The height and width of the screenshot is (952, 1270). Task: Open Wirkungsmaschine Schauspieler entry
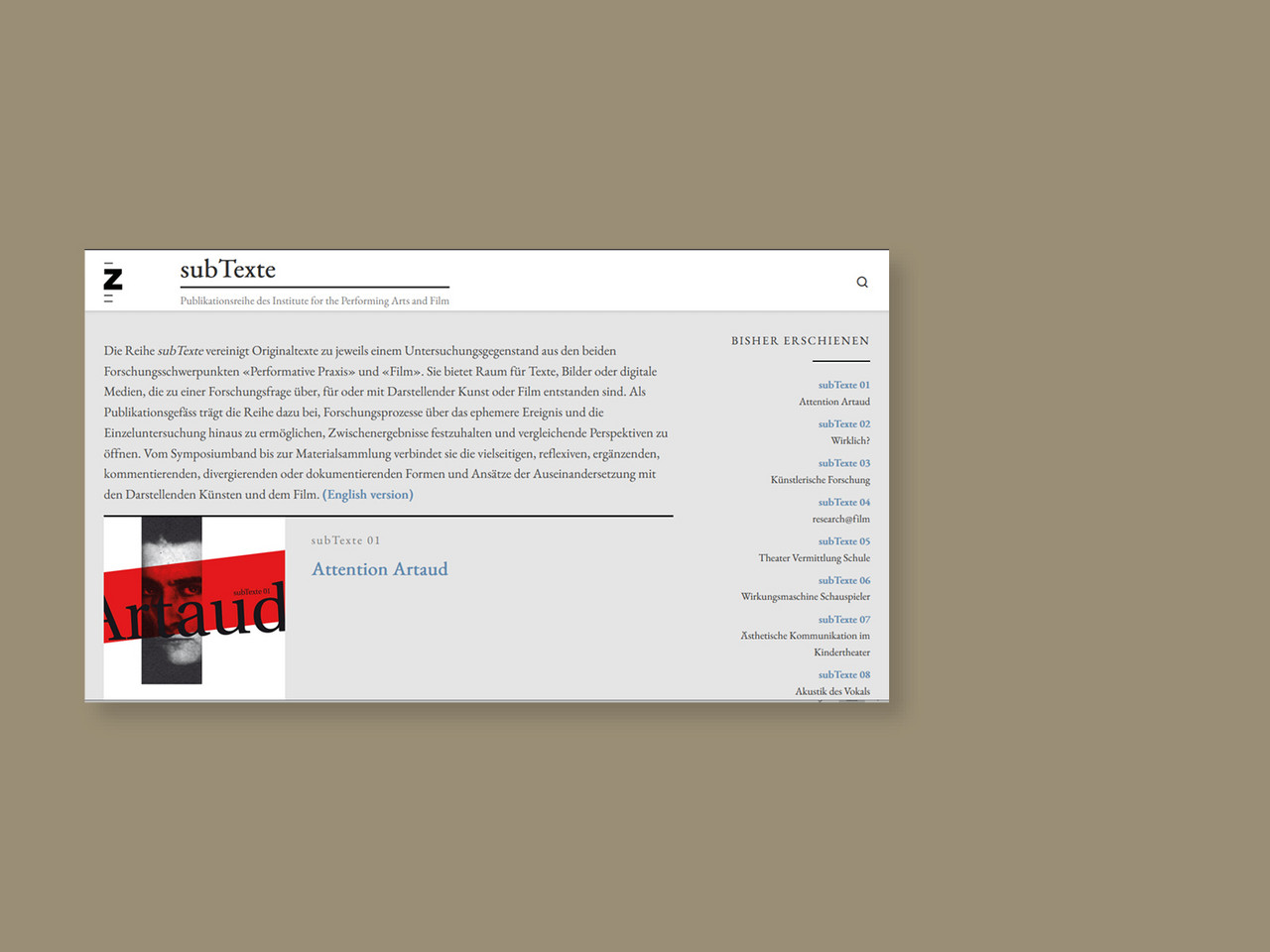click(805, 597)
